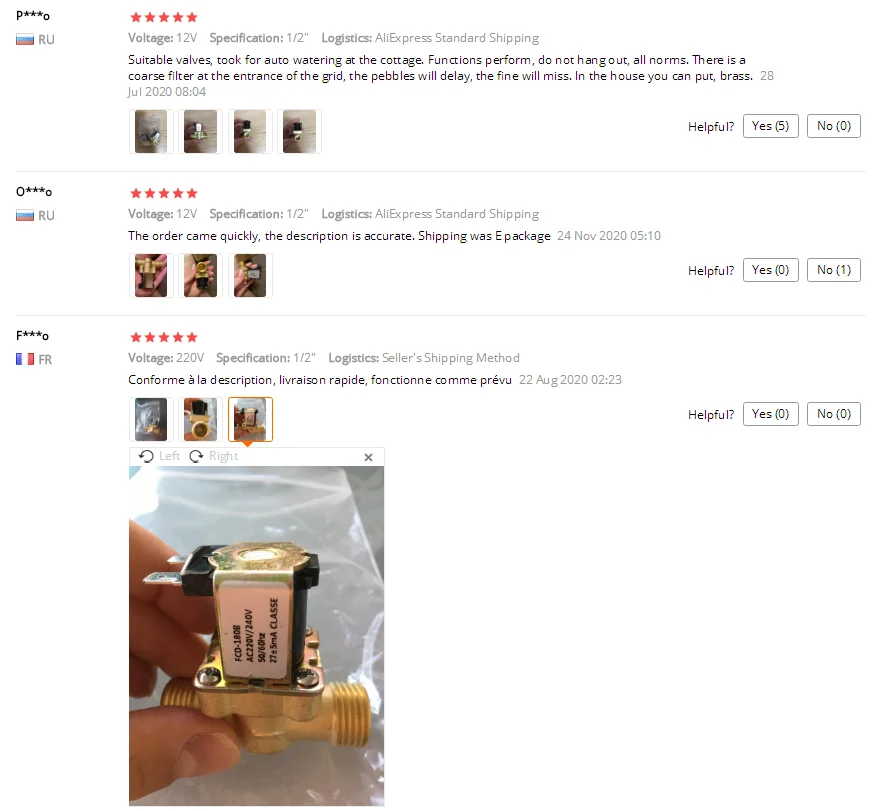The width and height of the screenshot is (884, 811).
Task: Click the enlarged solenoid valve photo
Action: pos(257,636)
